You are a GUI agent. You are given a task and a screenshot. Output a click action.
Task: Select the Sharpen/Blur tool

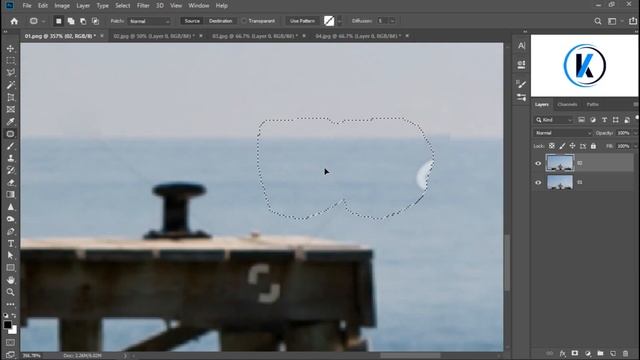pyautogui.click(x=11, y=207)
